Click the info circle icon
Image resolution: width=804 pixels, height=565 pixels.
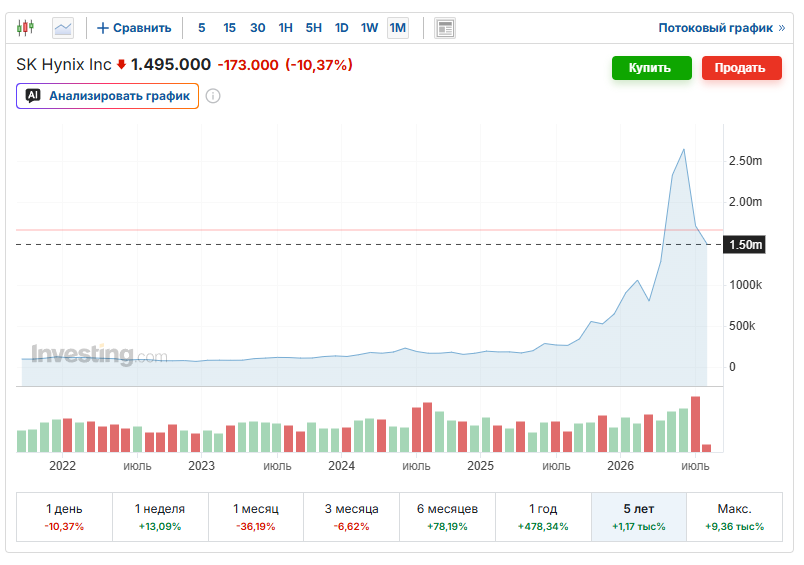click(213, 96)
